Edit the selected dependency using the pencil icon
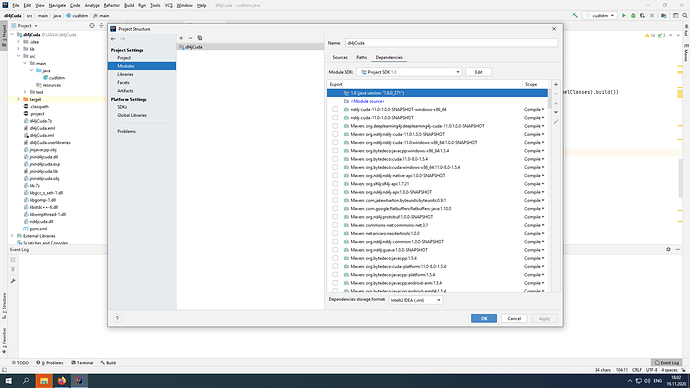 556,122
